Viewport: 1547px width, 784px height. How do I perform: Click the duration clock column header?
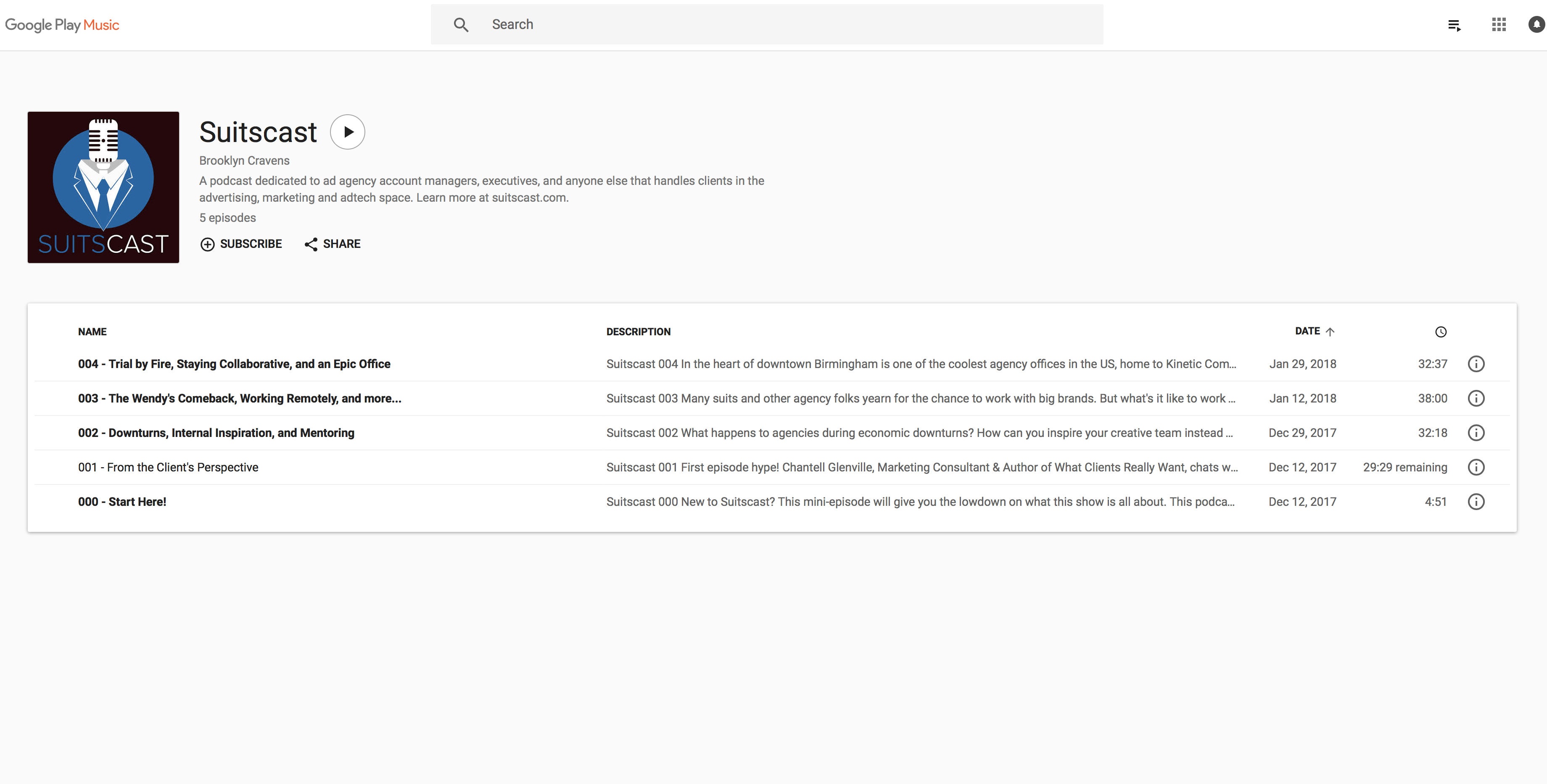pos(1441,332)
